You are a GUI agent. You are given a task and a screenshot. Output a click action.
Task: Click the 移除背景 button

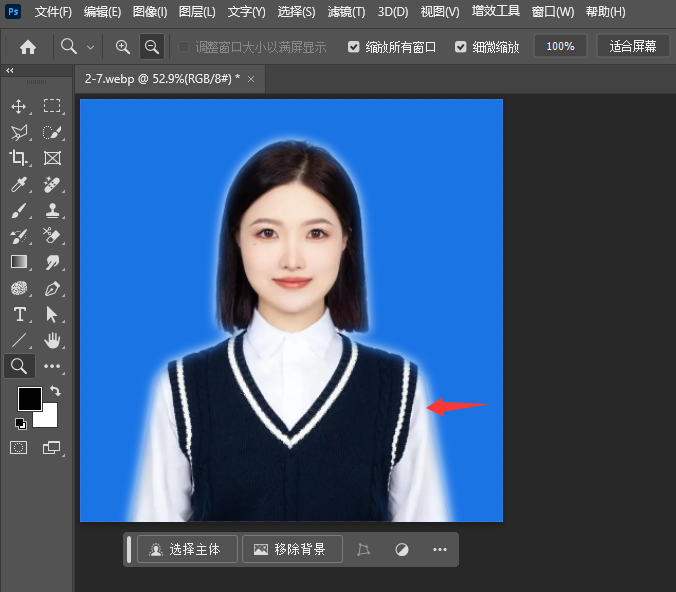291,549
